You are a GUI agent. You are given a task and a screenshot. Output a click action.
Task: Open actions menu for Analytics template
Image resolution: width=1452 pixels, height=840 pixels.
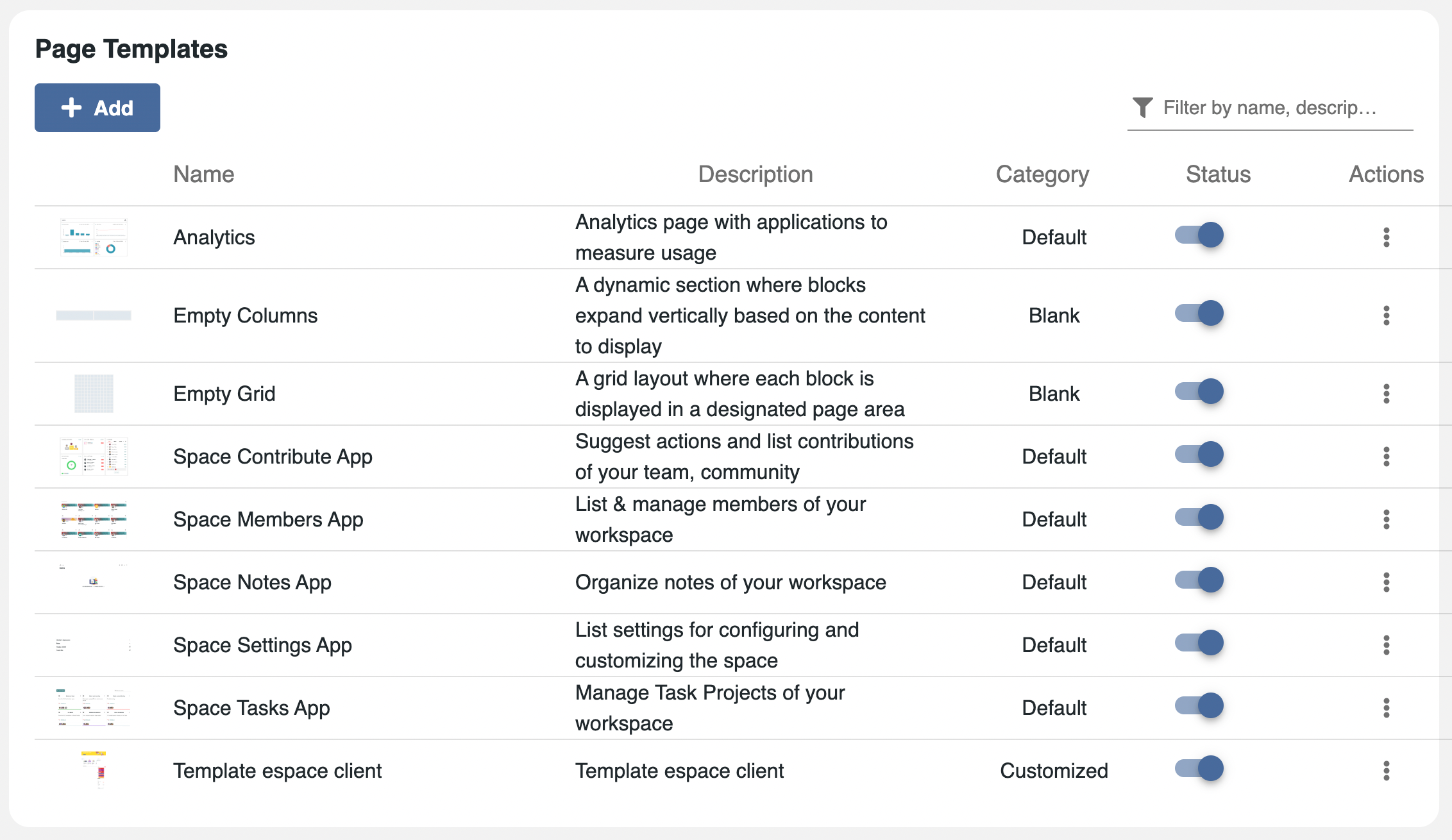coord(1386,237)
